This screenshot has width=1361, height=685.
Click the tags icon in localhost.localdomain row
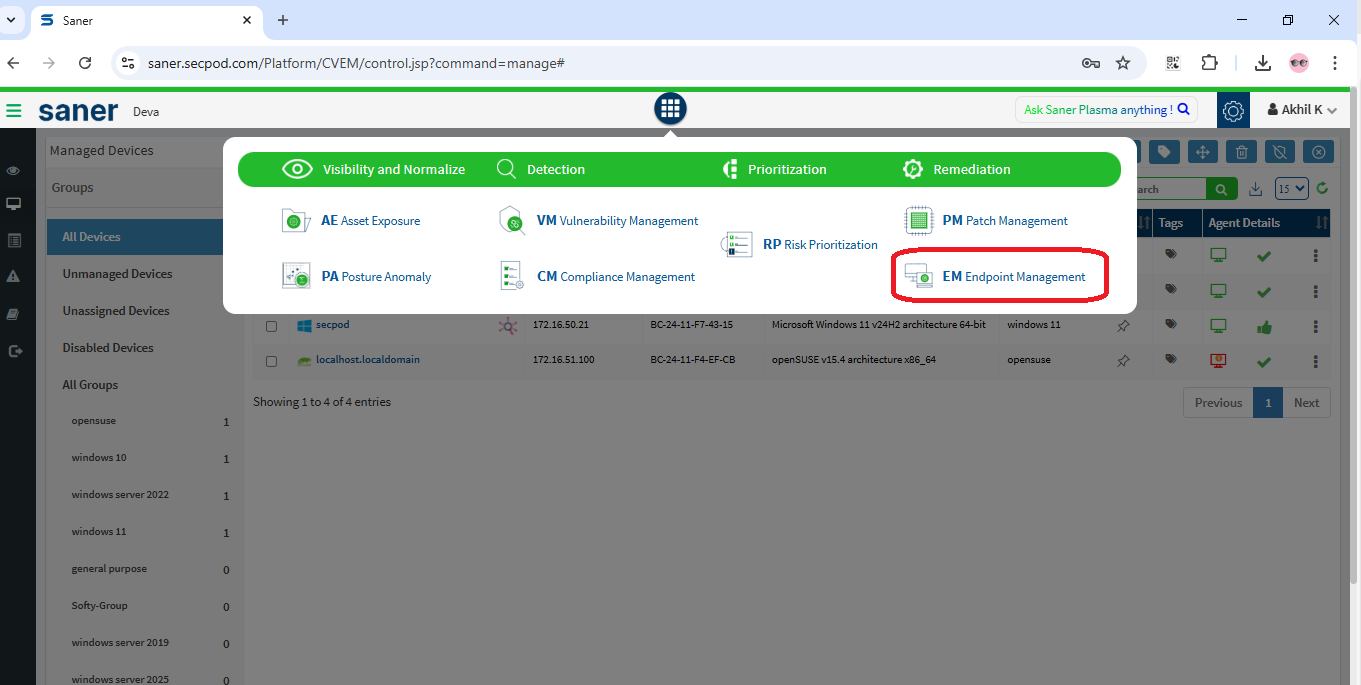1170,360
